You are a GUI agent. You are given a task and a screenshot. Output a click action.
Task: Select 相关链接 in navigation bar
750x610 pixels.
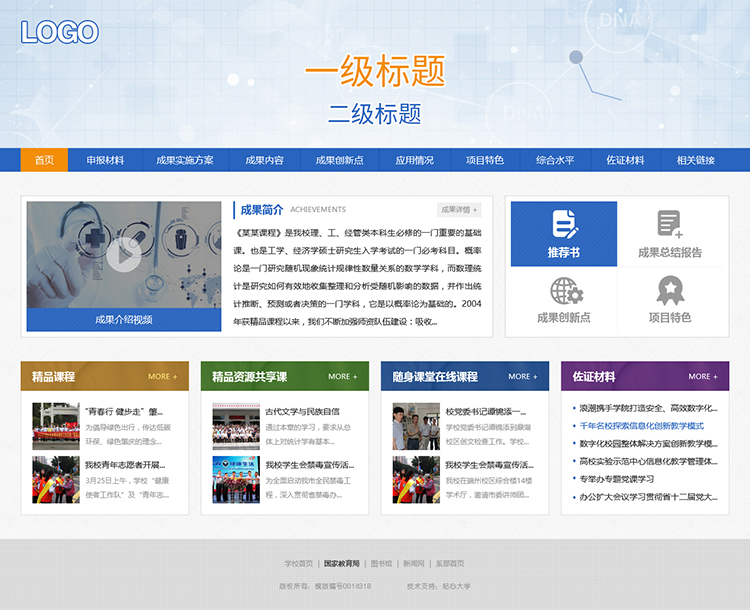pyautogui.click(x=695, y=160)
